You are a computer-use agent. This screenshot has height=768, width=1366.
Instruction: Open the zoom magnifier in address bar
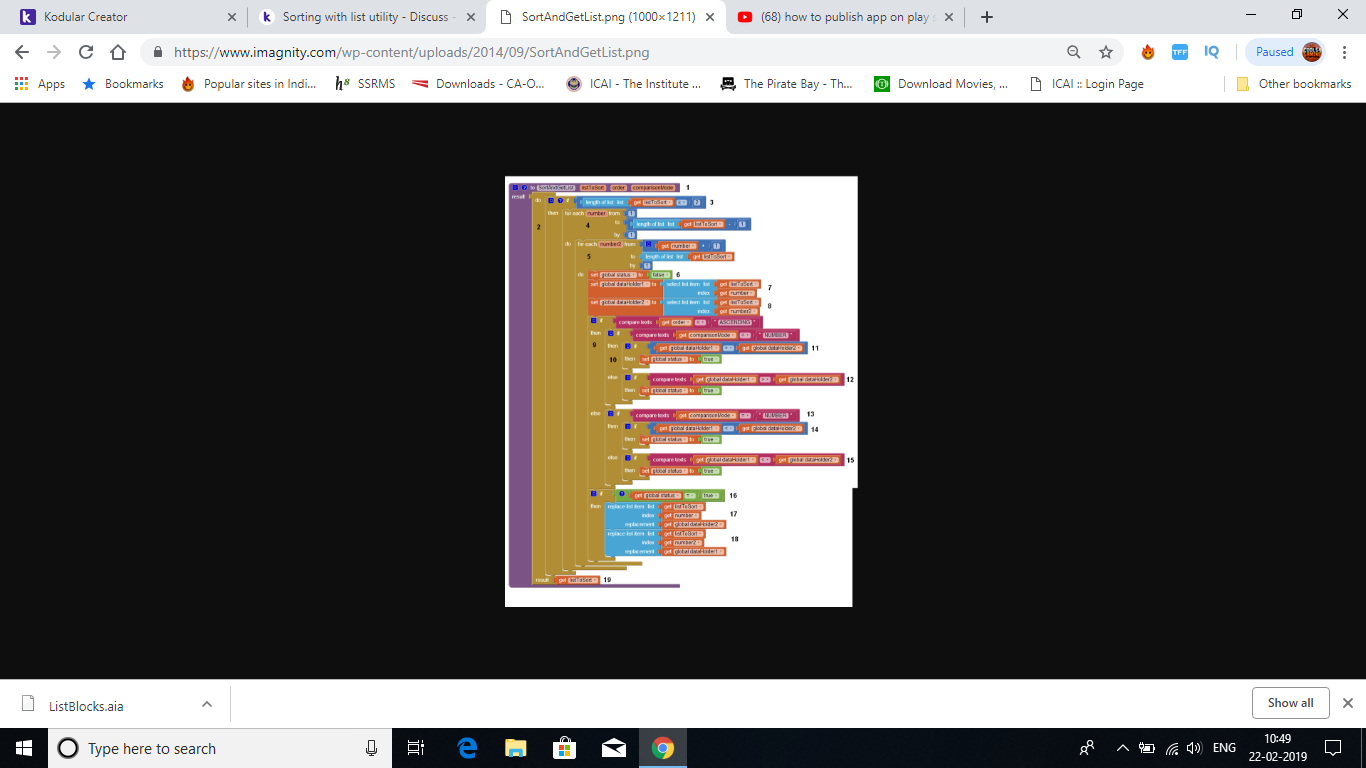coord(1074,52)
